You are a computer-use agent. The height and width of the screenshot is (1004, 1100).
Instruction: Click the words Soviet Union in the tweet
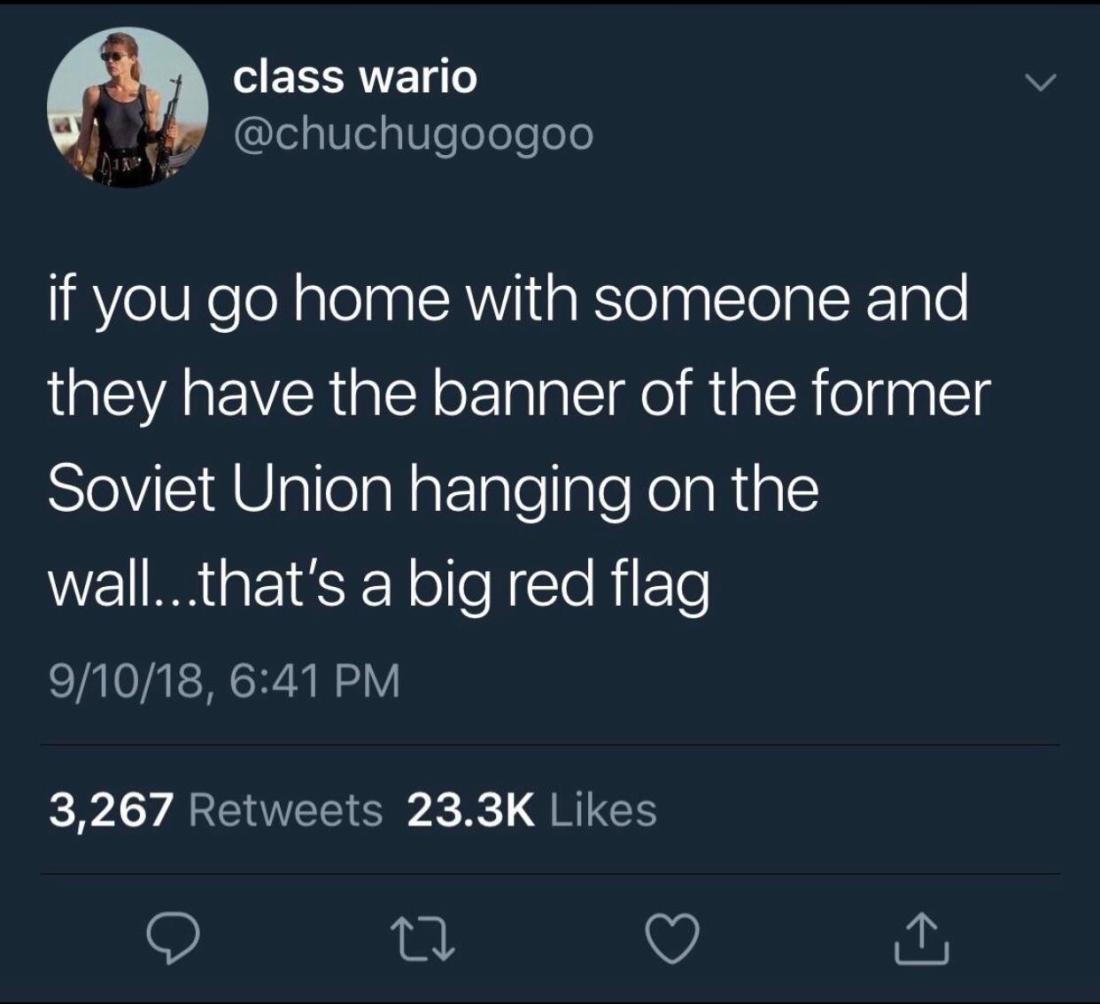220,489
